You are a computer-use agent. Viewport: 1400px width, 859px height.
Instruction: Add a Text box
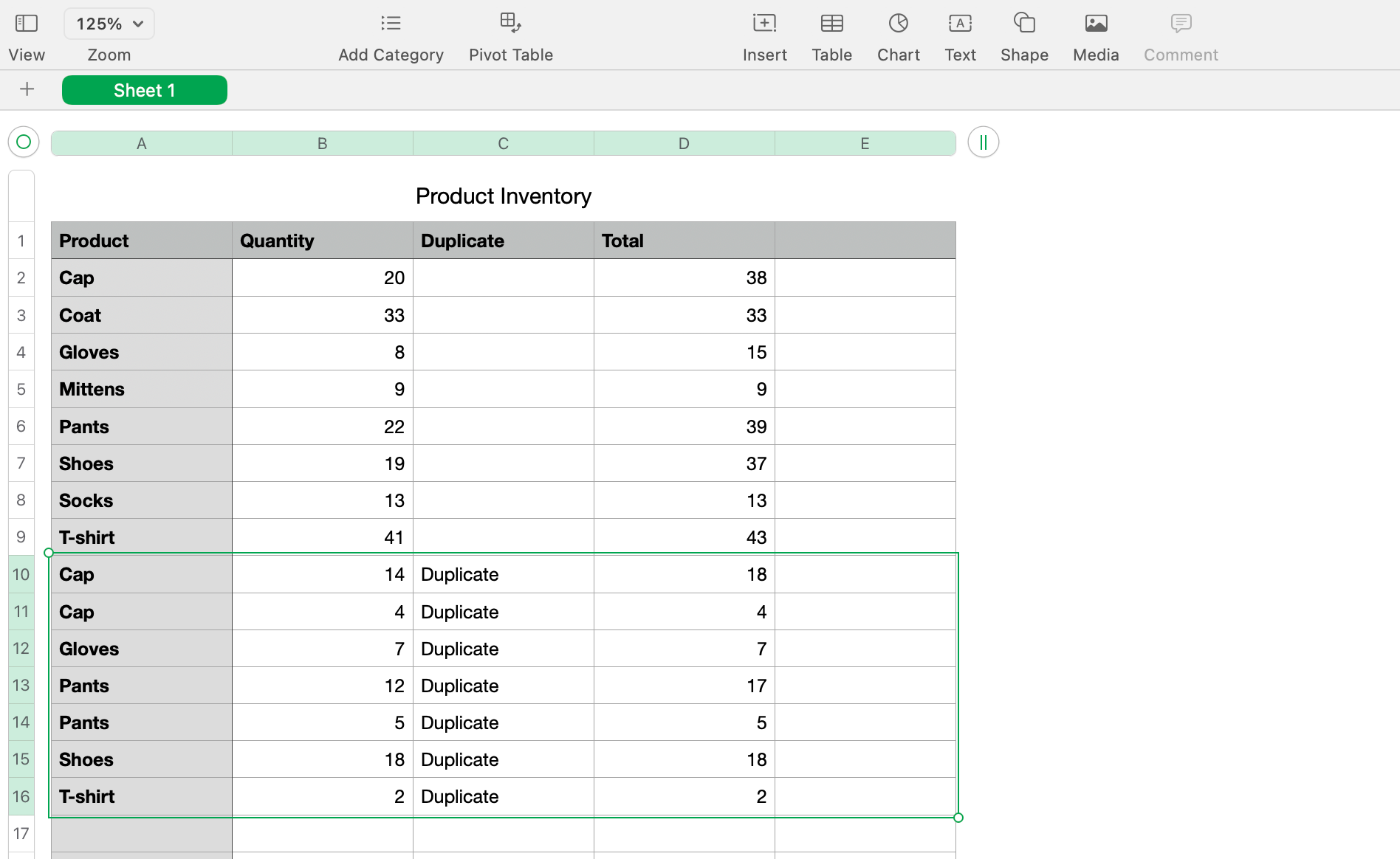959,23
